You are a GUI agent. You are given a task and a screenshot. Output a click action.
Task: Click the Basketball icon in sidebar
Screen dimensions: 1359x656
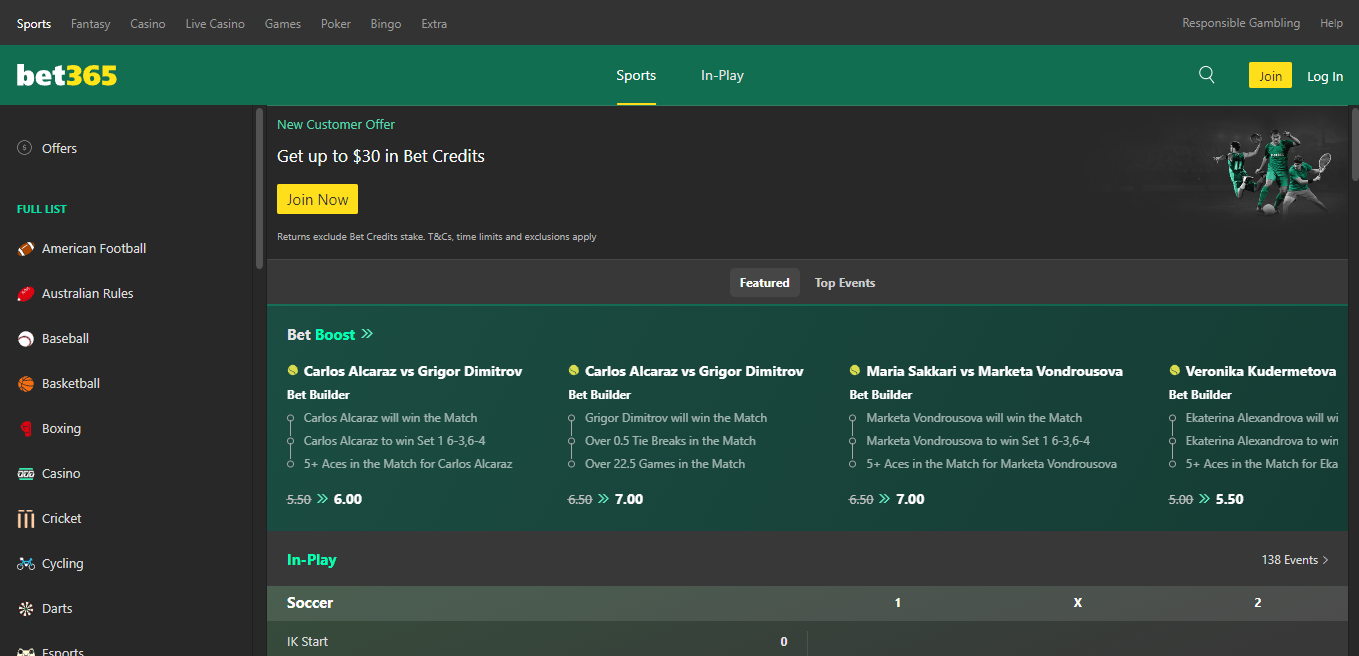pos(26,384)
